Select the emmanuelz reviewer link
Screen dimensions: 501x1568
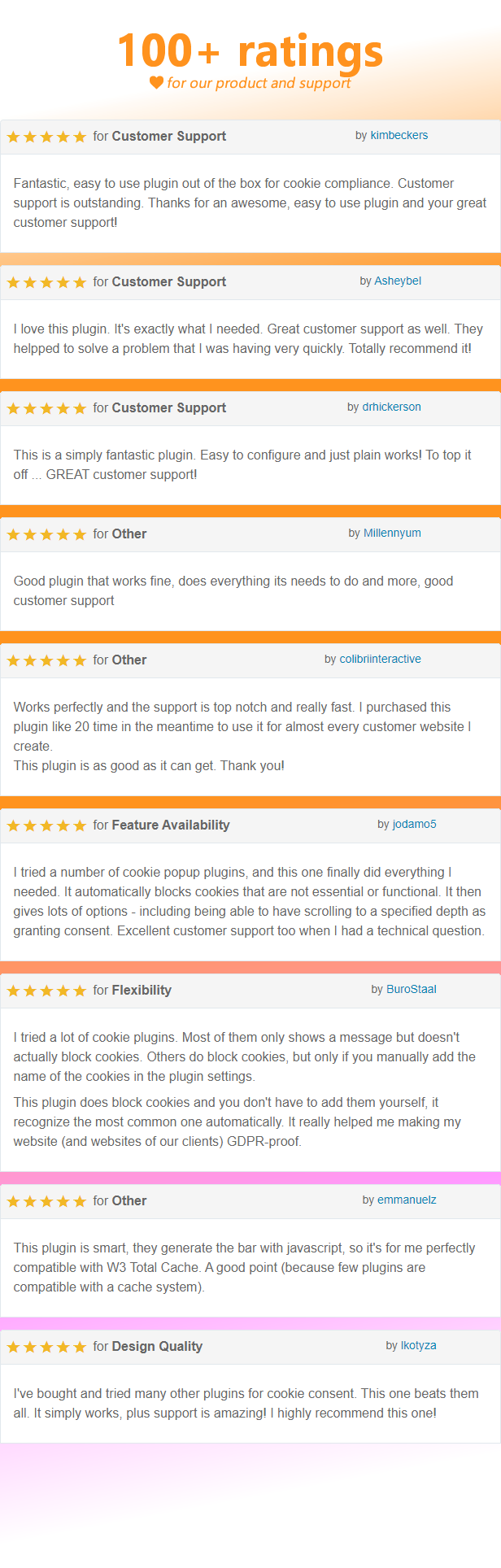407,1200
